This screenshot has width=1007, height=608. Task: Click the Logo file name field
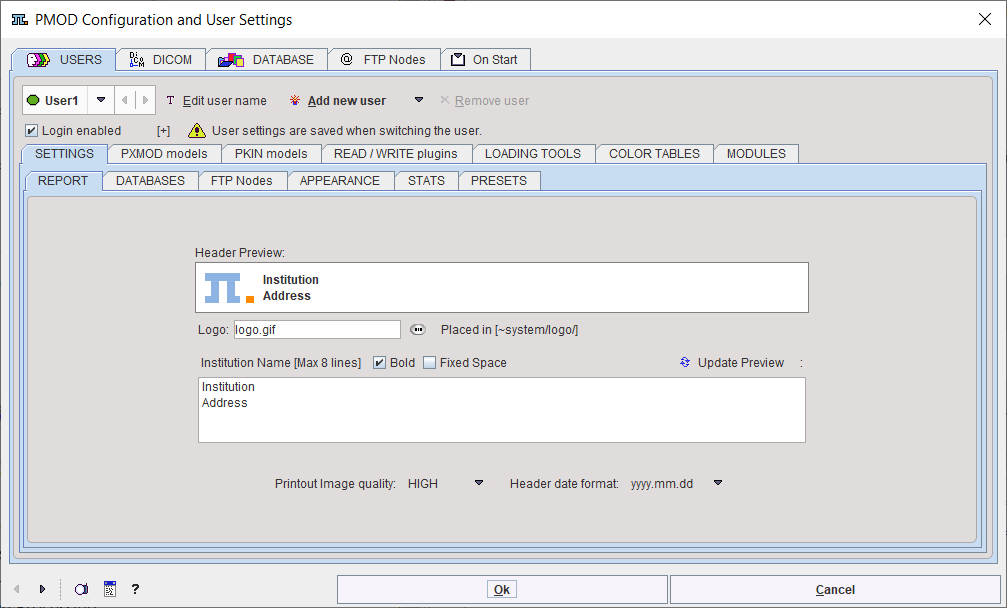point(317,330)
